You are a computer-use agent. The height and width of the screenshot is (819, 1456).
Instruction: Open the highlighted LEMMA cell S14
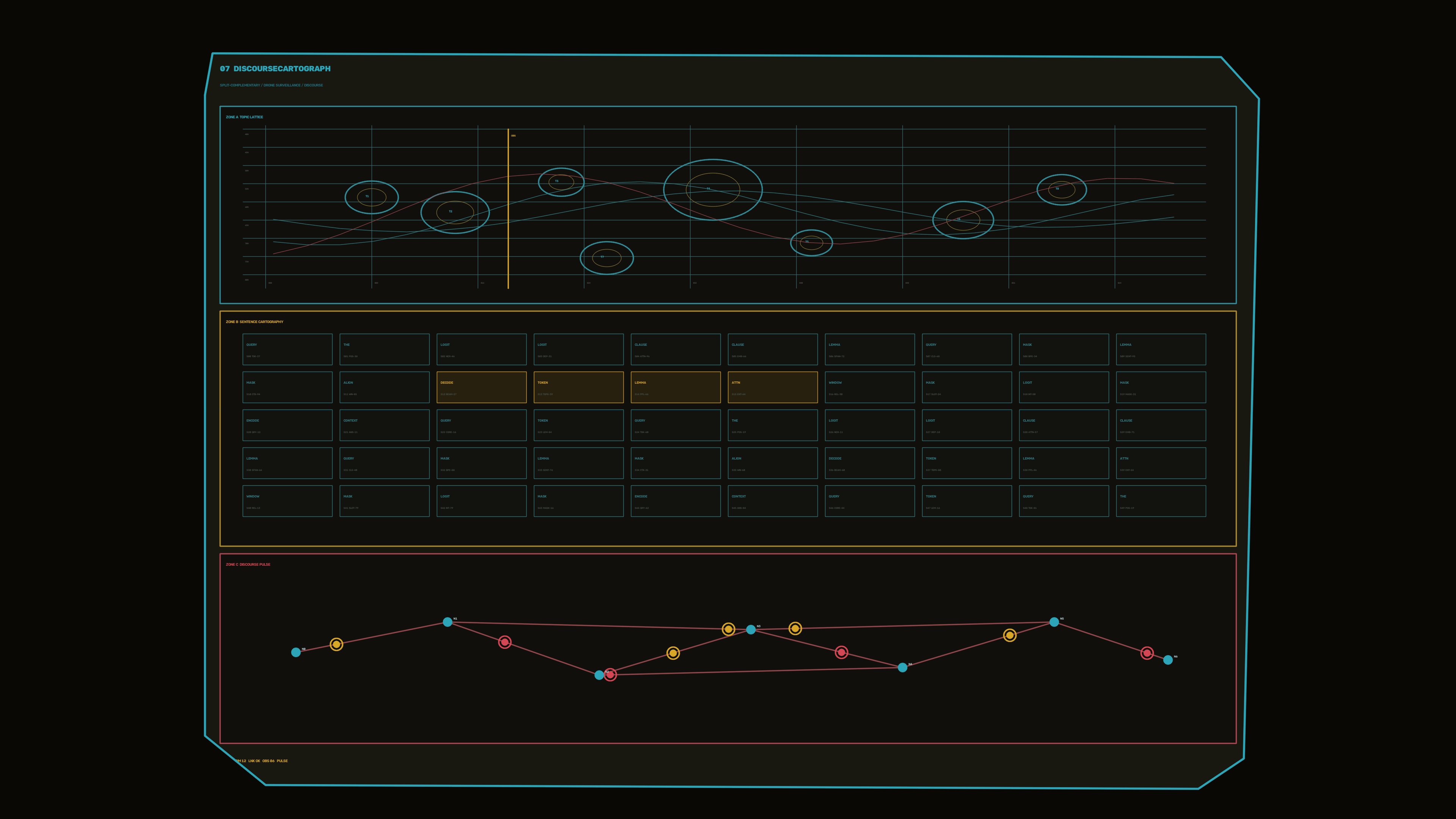(x=675, y=387)
